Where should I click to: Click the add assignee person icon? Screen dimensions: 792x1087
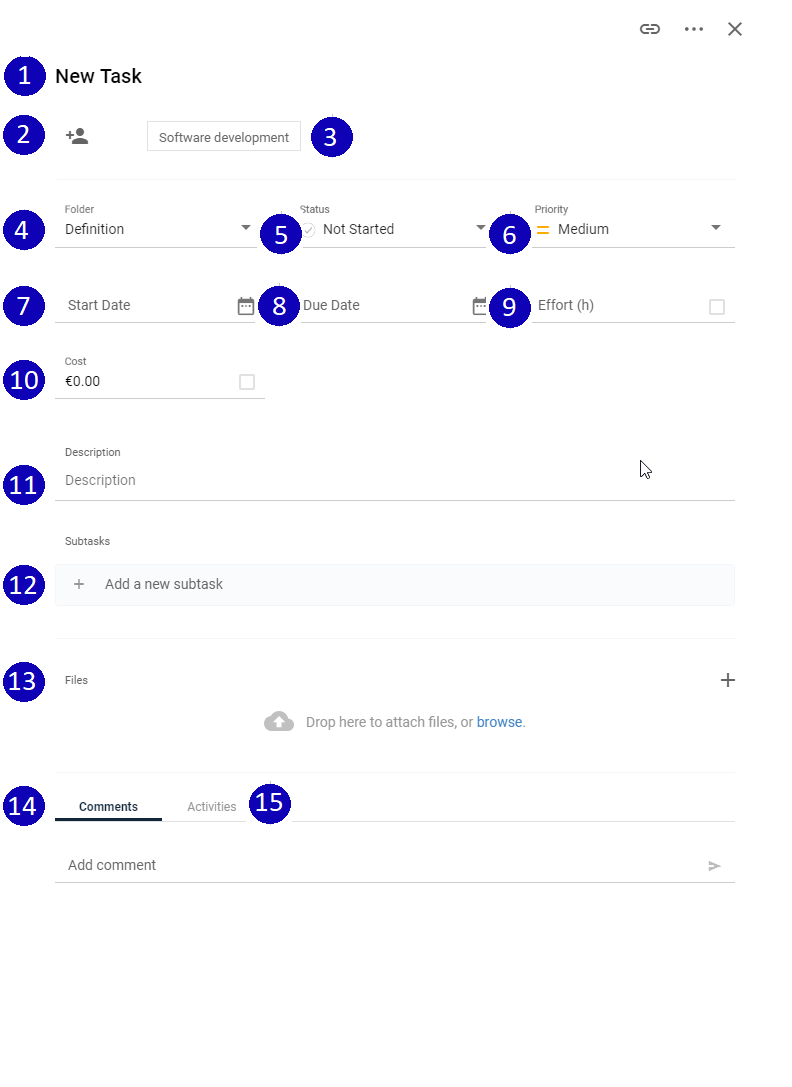(x=77, y=136)
